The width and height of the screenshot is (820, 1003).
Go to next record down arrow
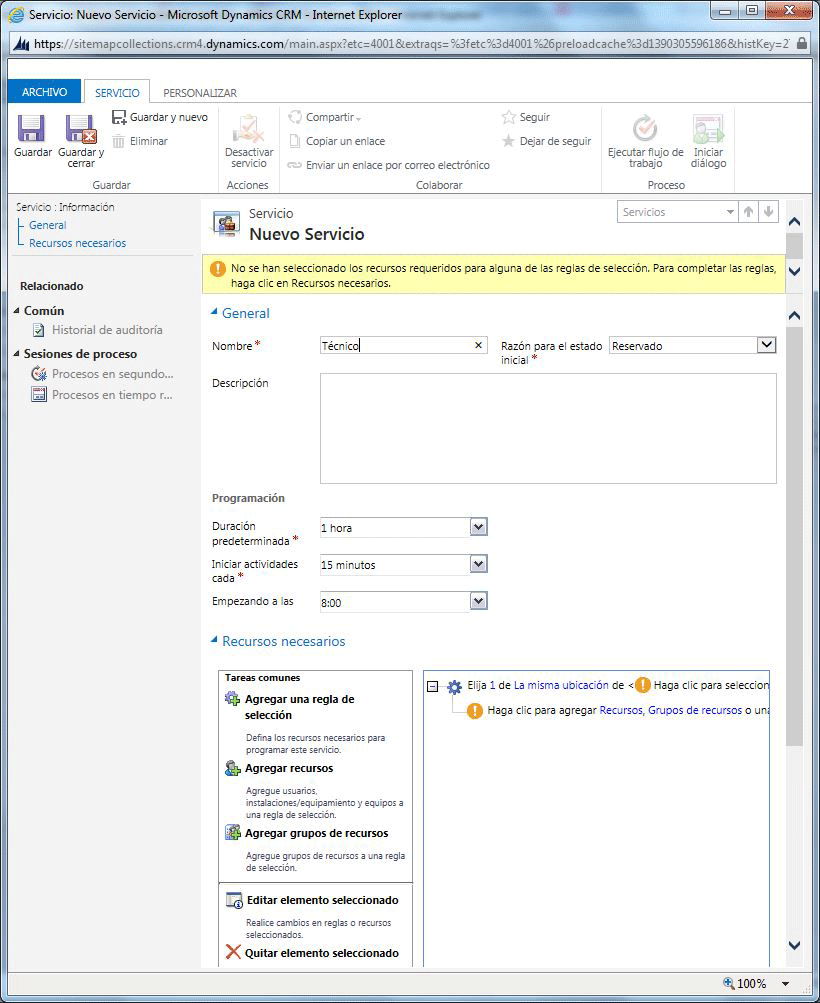coord(769,212)
